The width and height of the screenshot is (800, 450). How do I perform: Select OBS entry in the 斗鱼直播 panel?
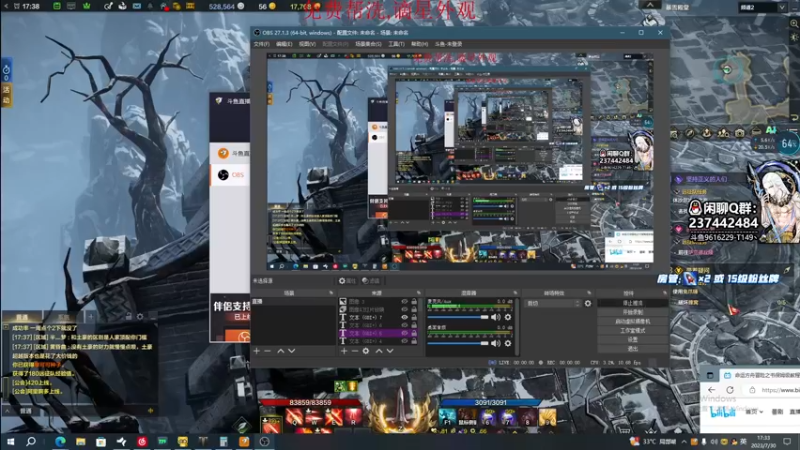click(x=230, y=175)
